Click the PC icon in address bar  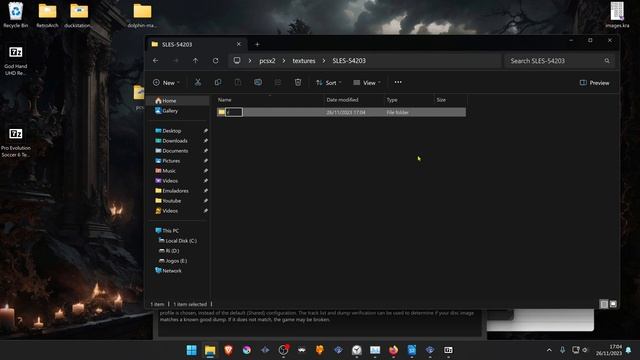[x=237, y=60]
